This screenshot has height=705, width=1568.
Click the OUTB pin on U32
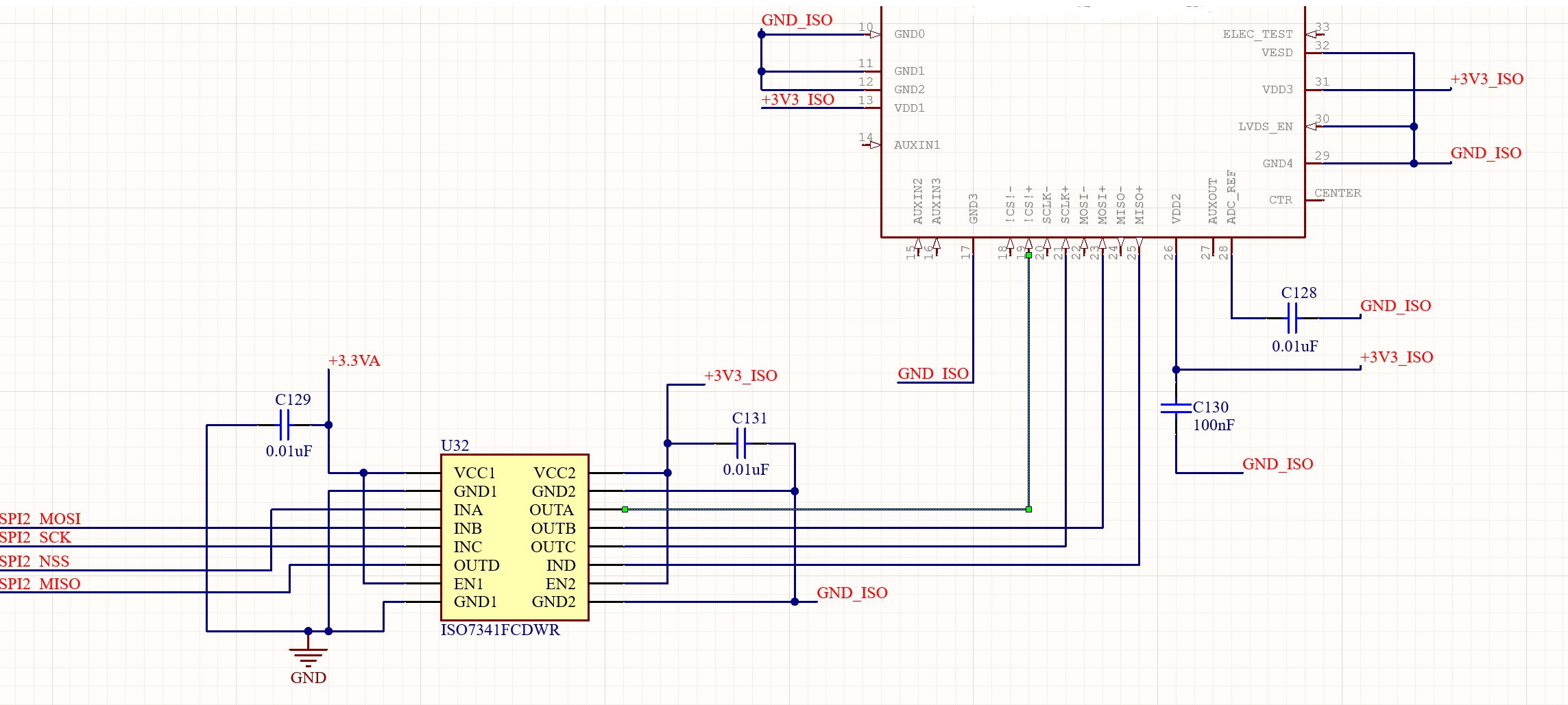click(x=553, y=528)
